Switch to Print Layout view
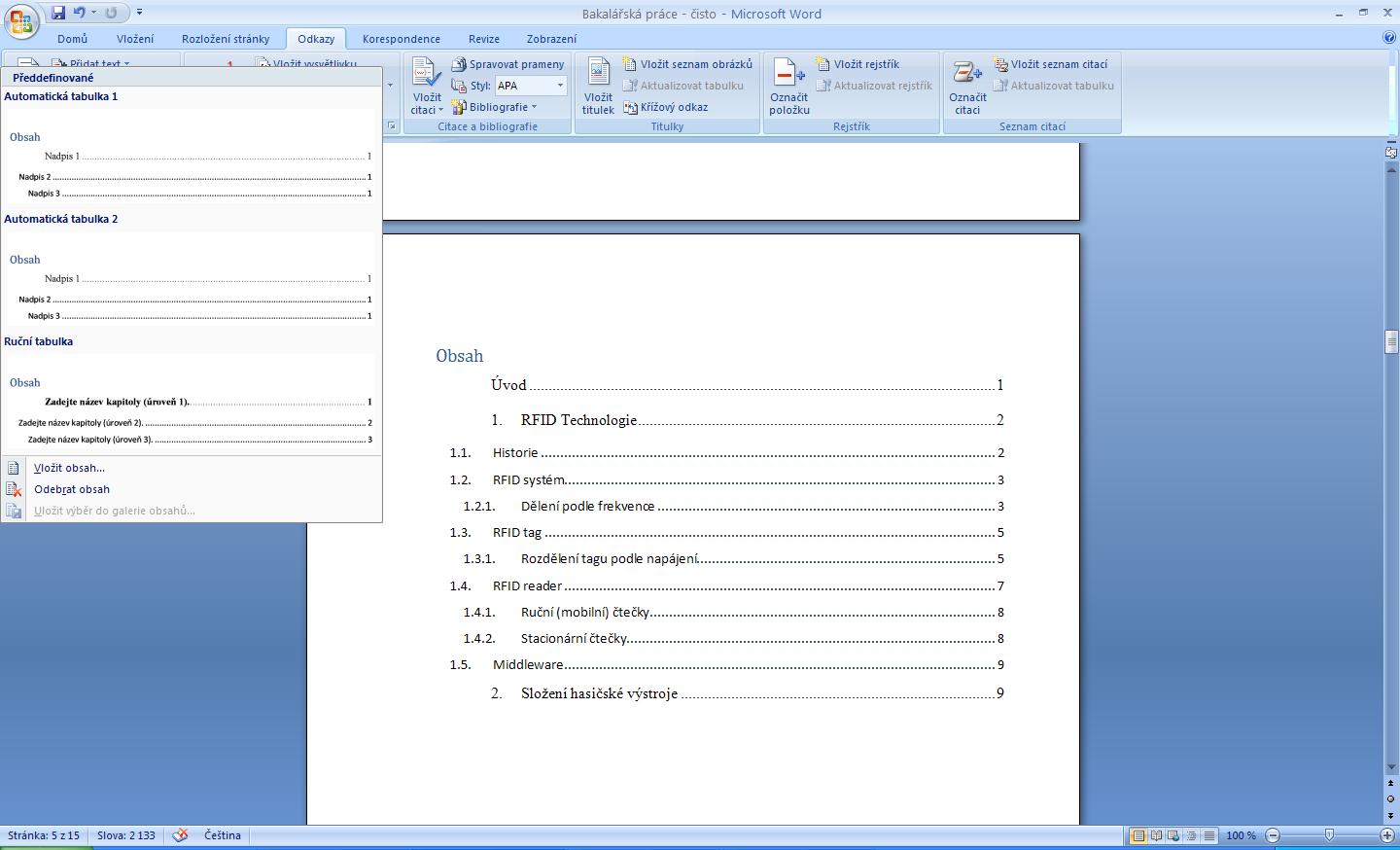1400x850 pixels. pyautogui.click(x=1138, y=835)
